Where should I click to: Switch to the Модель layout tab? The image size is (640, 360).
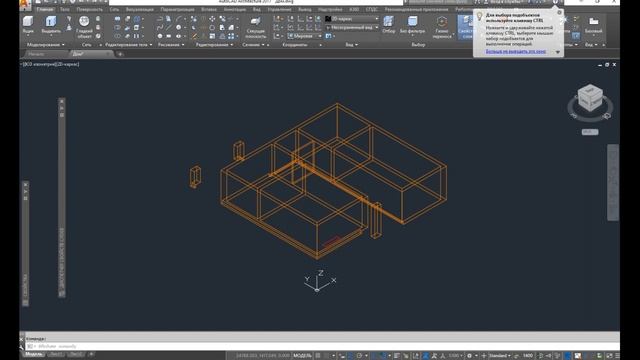34,354
